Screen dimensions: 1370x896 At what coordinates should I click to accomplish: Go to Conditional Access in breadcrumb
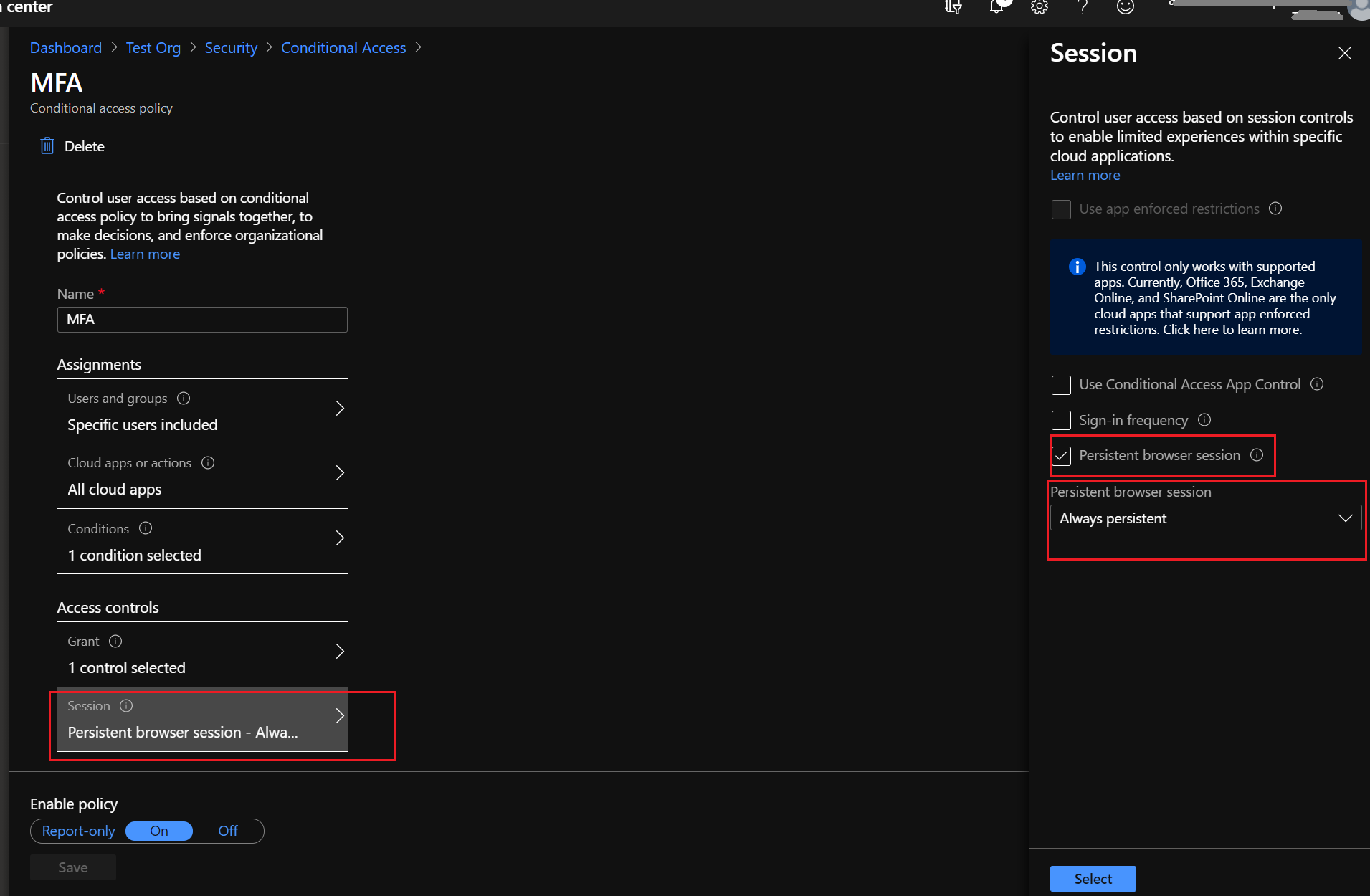(x=343, y=48)
